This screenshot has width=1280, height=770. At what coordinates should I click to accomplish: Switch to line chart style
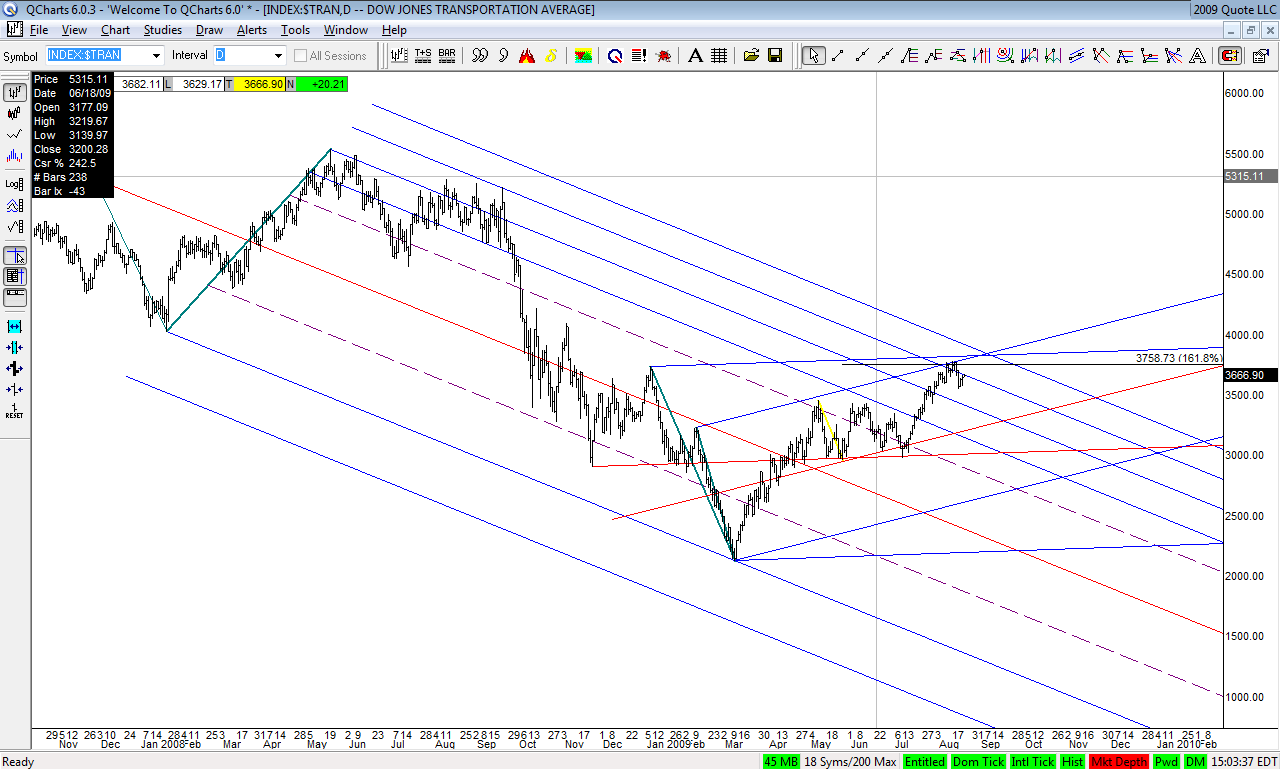(x=15, y=134)
